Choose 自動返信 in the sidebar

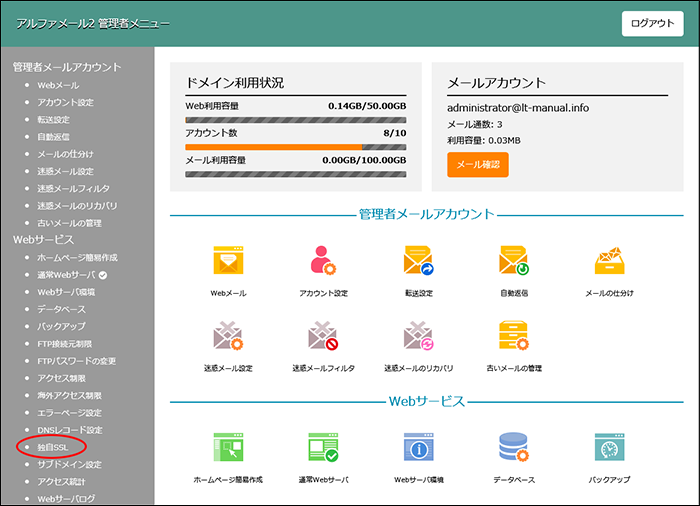pyautogui.click(x=54, y=137)
